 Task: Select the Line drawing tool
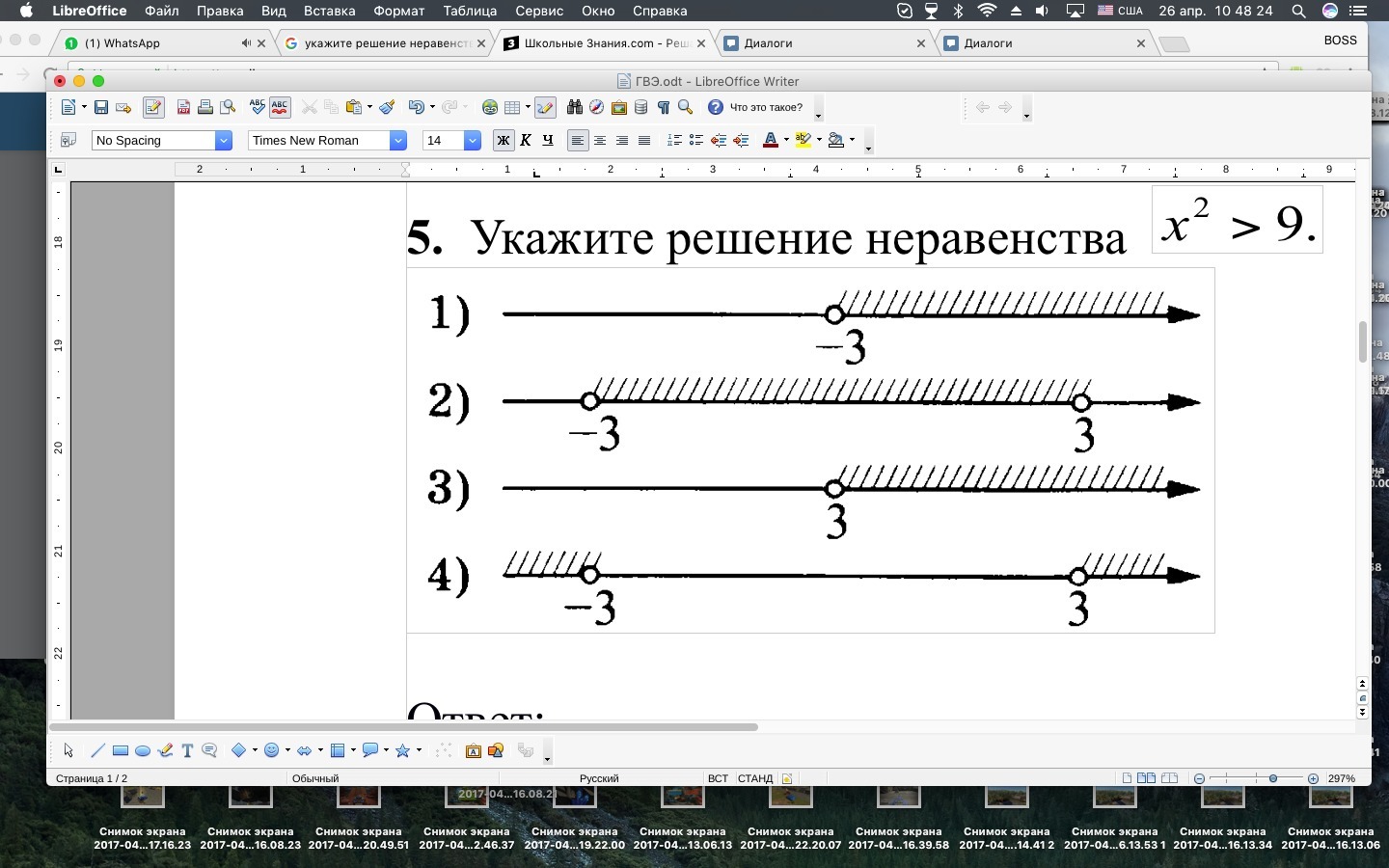coord(97,750)
